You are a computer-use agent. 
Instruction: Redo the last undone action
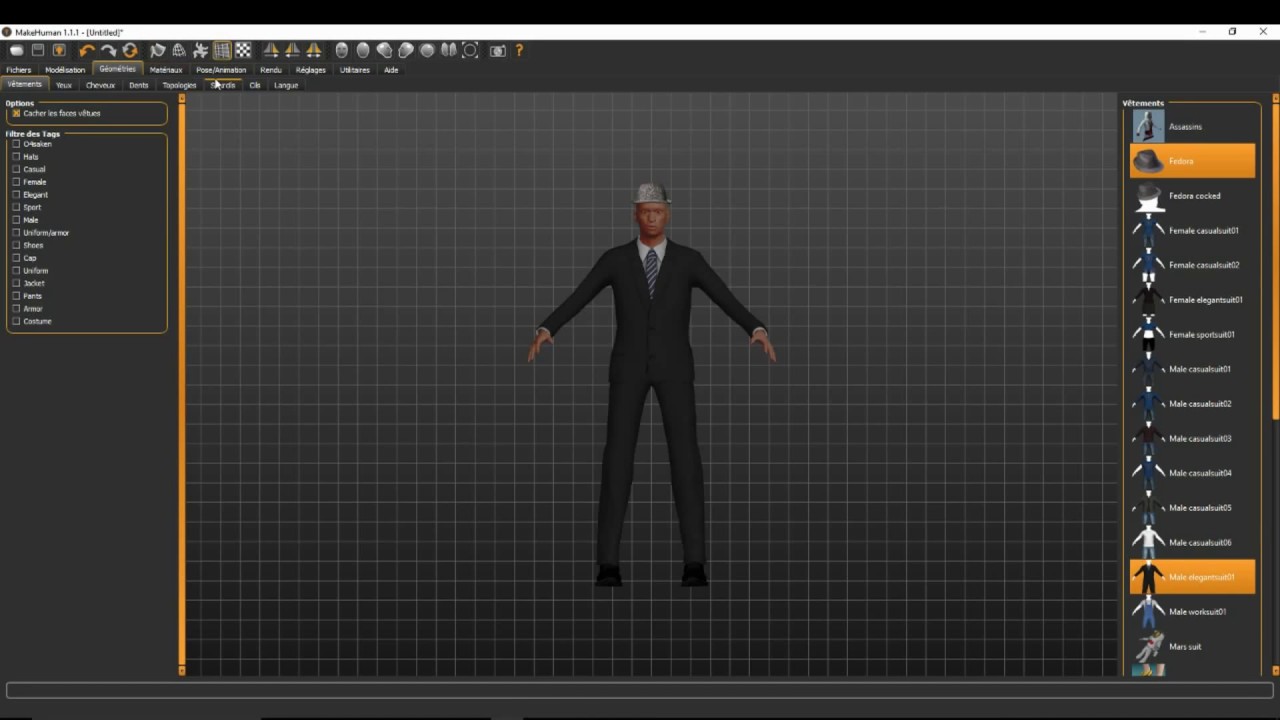click(108, 50)
